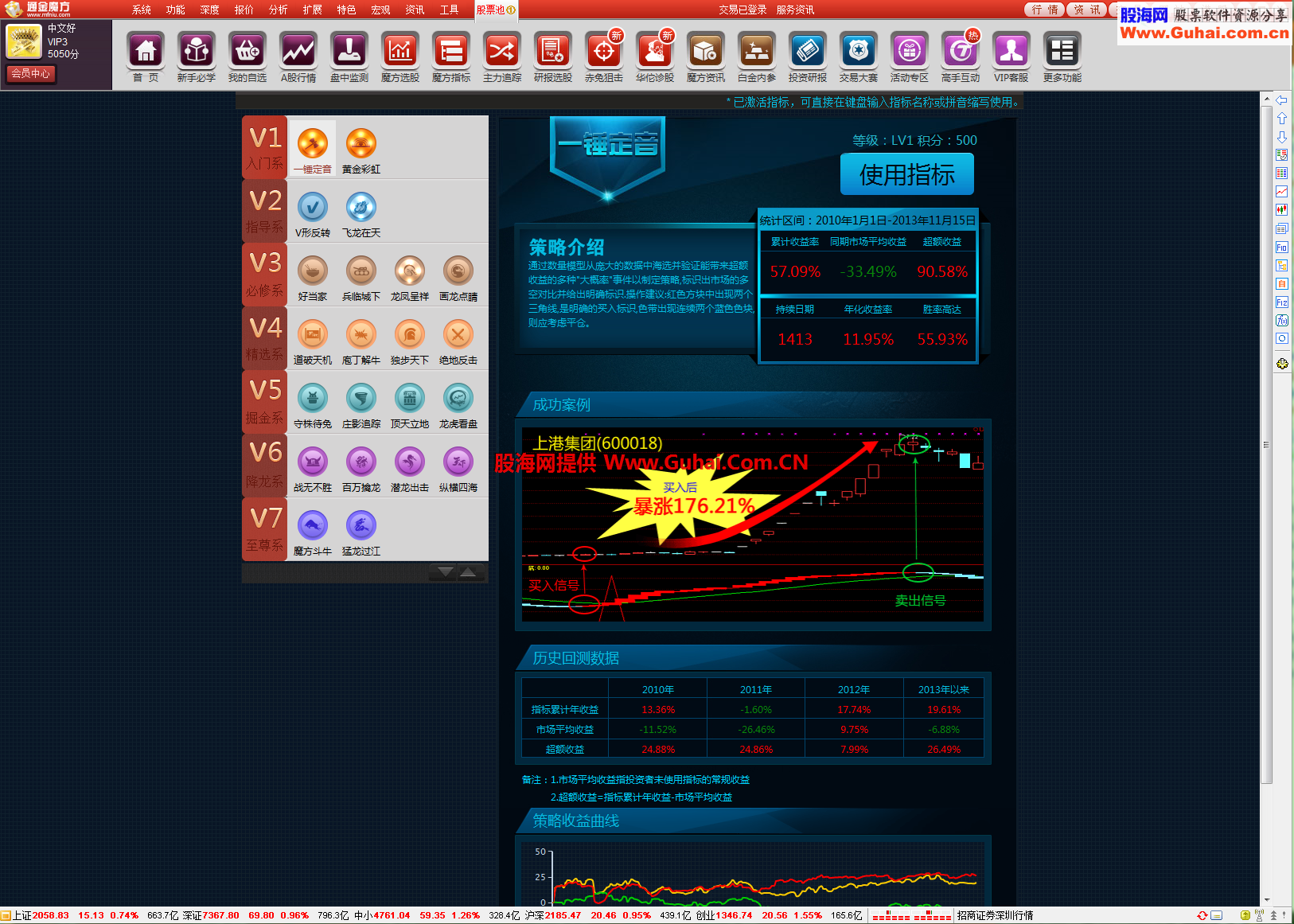Select the 战无不胜 indicator
The image size is (1294, 924).
pos(313,468)
